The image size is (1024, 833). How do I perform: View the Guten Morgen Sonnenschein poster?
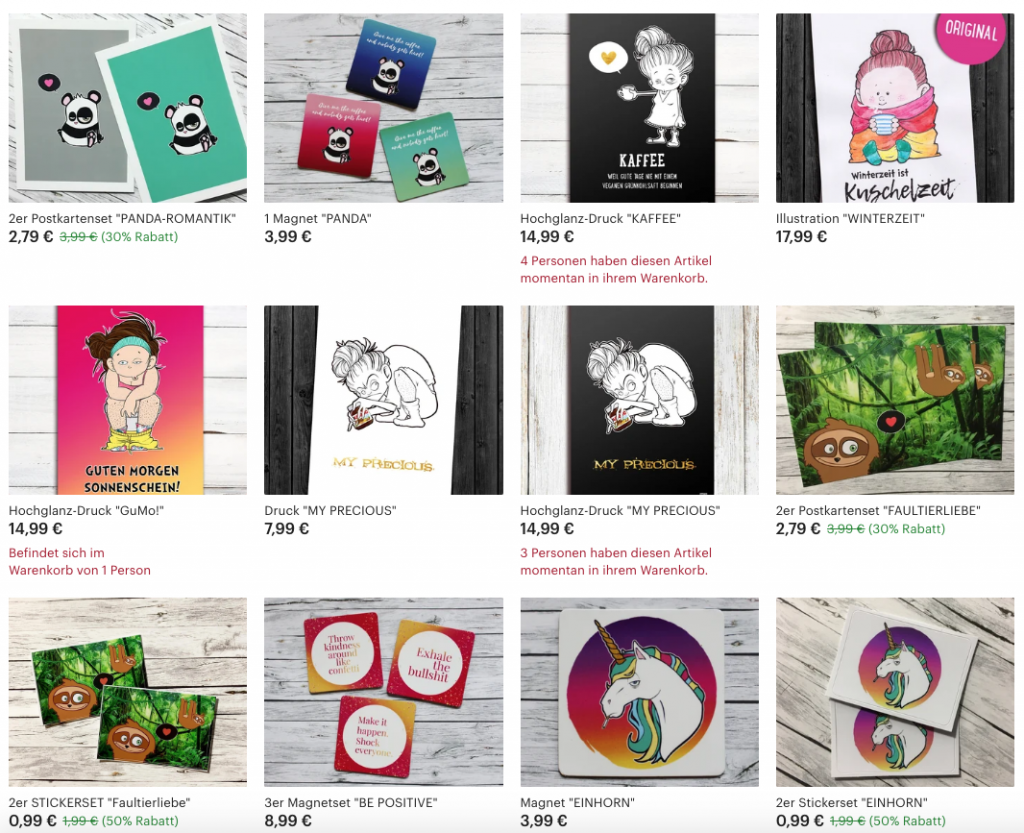tap(128, 400)
